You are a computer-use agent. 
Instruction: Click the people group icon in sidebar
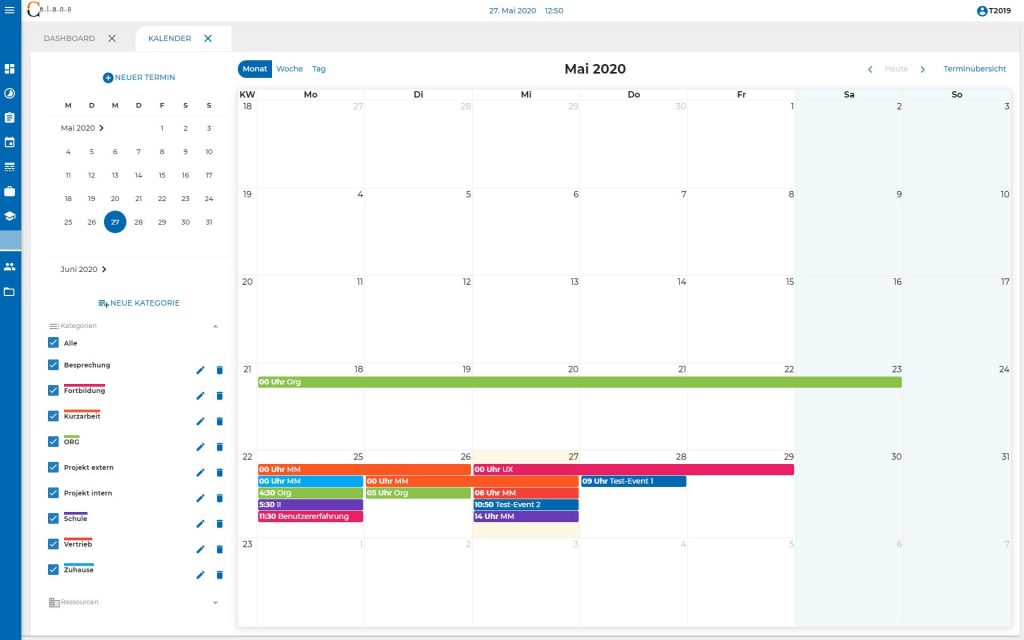(x=10, y=267)
